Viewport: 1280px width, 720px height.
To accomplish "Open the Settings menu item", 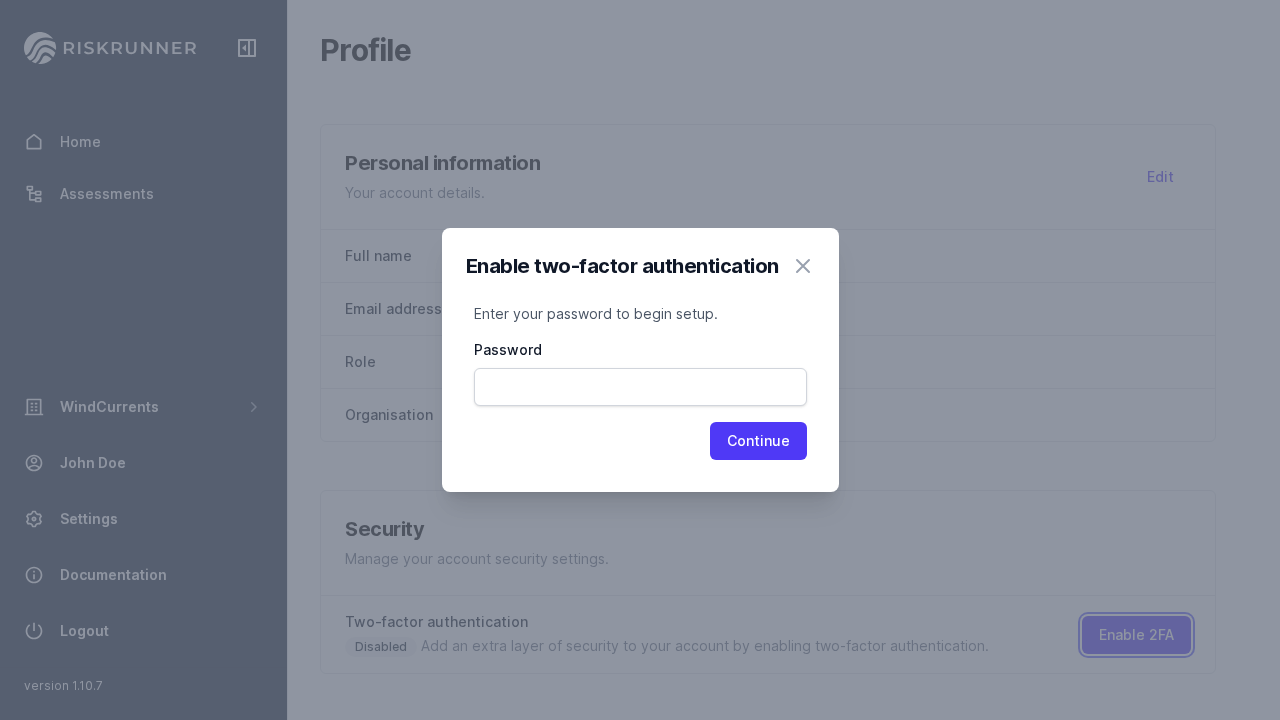I will [89, 519].
